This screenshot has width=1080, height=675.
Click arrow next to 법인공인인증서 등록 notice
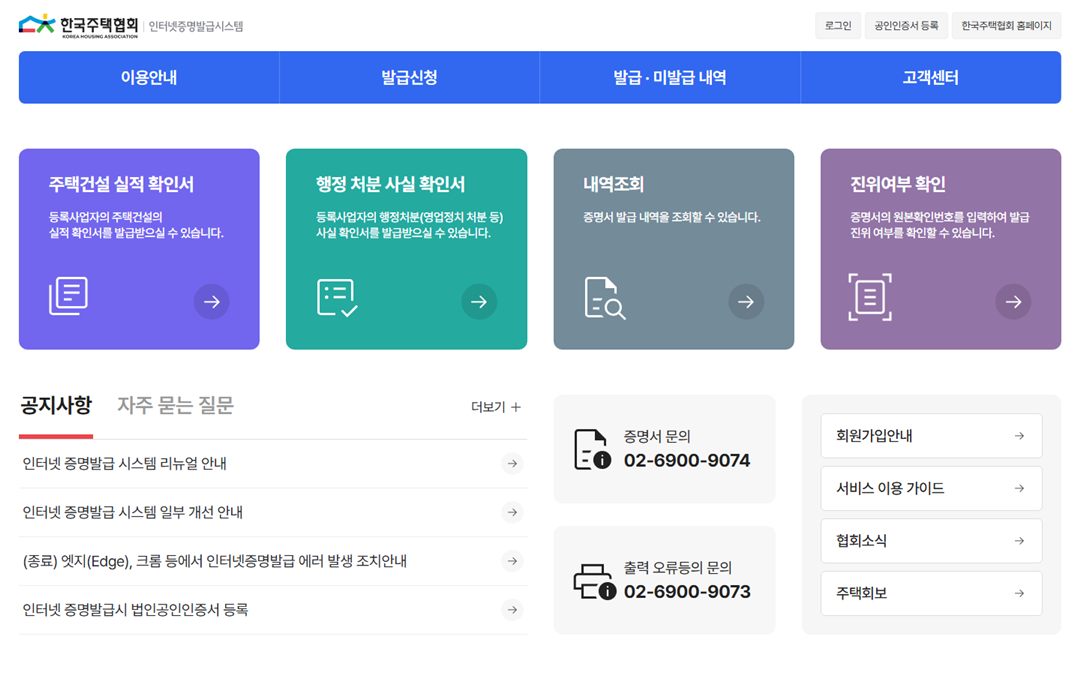(x=512, y=610)
